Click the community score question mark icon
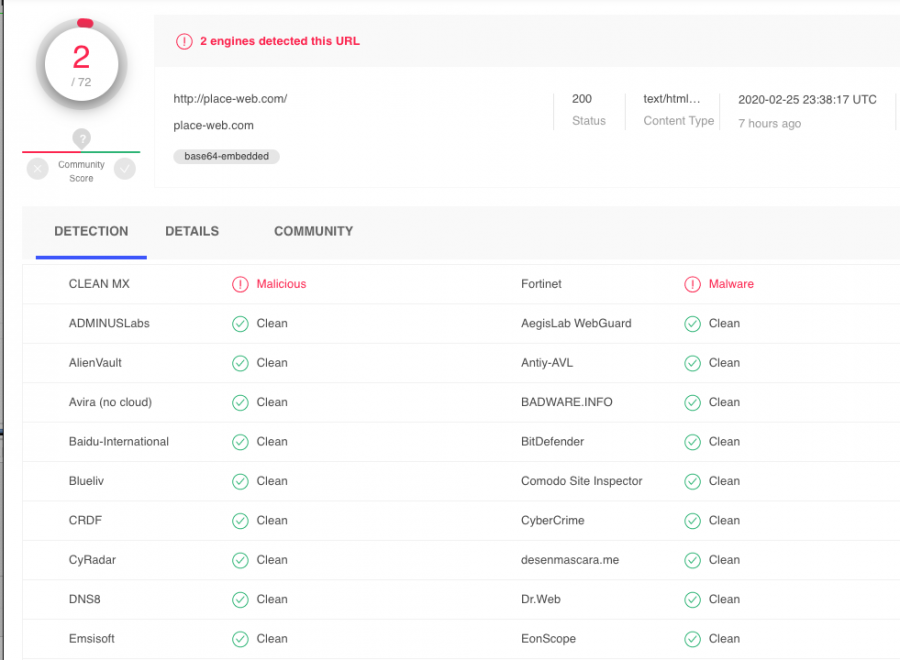900x660 pixels. point(82,138)
